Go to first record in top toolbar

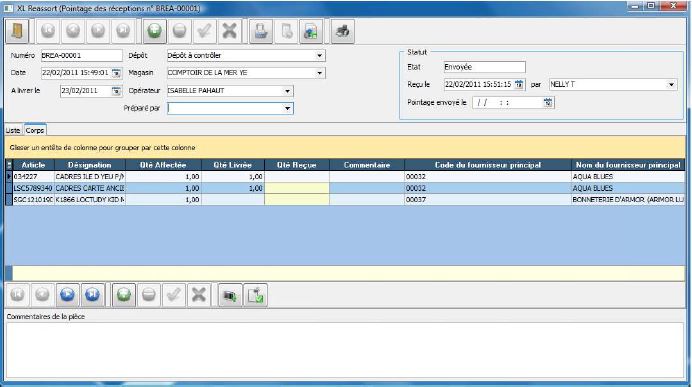coord(48,31)
